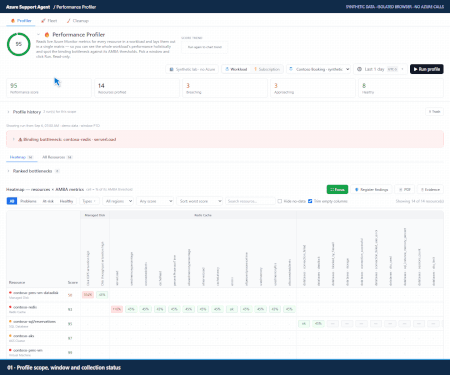The height and width of the screenshot is (375, 450).
Task: Open the Contoso Booking - synthetic dropdown
Action: coord(319,69)
